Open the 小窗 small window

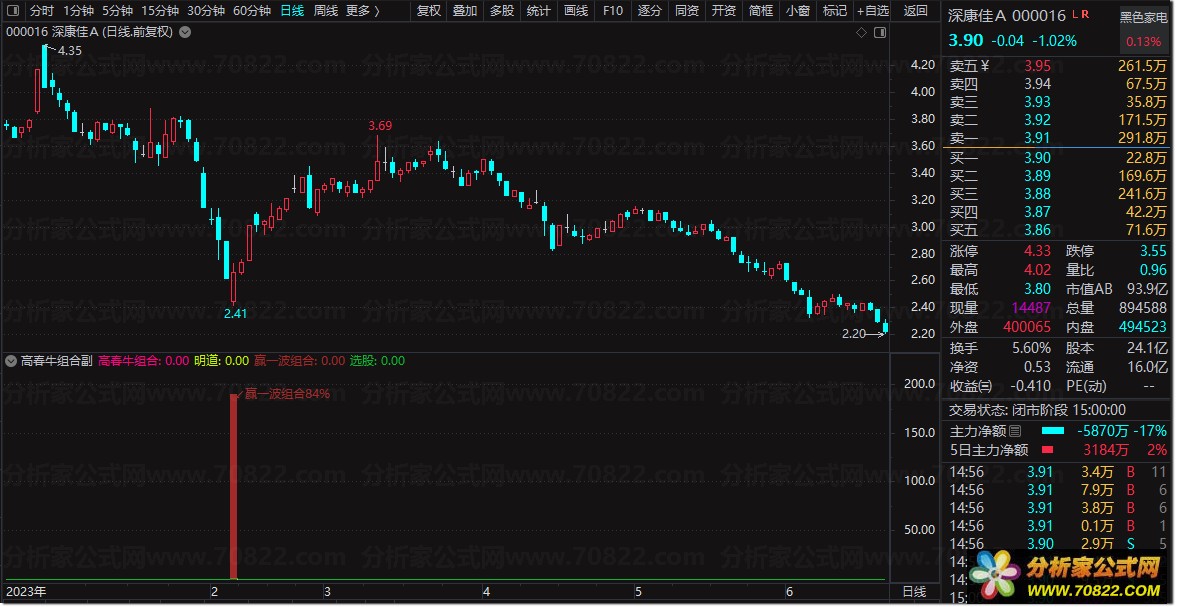pyautogui.click(x=797, y=11)
